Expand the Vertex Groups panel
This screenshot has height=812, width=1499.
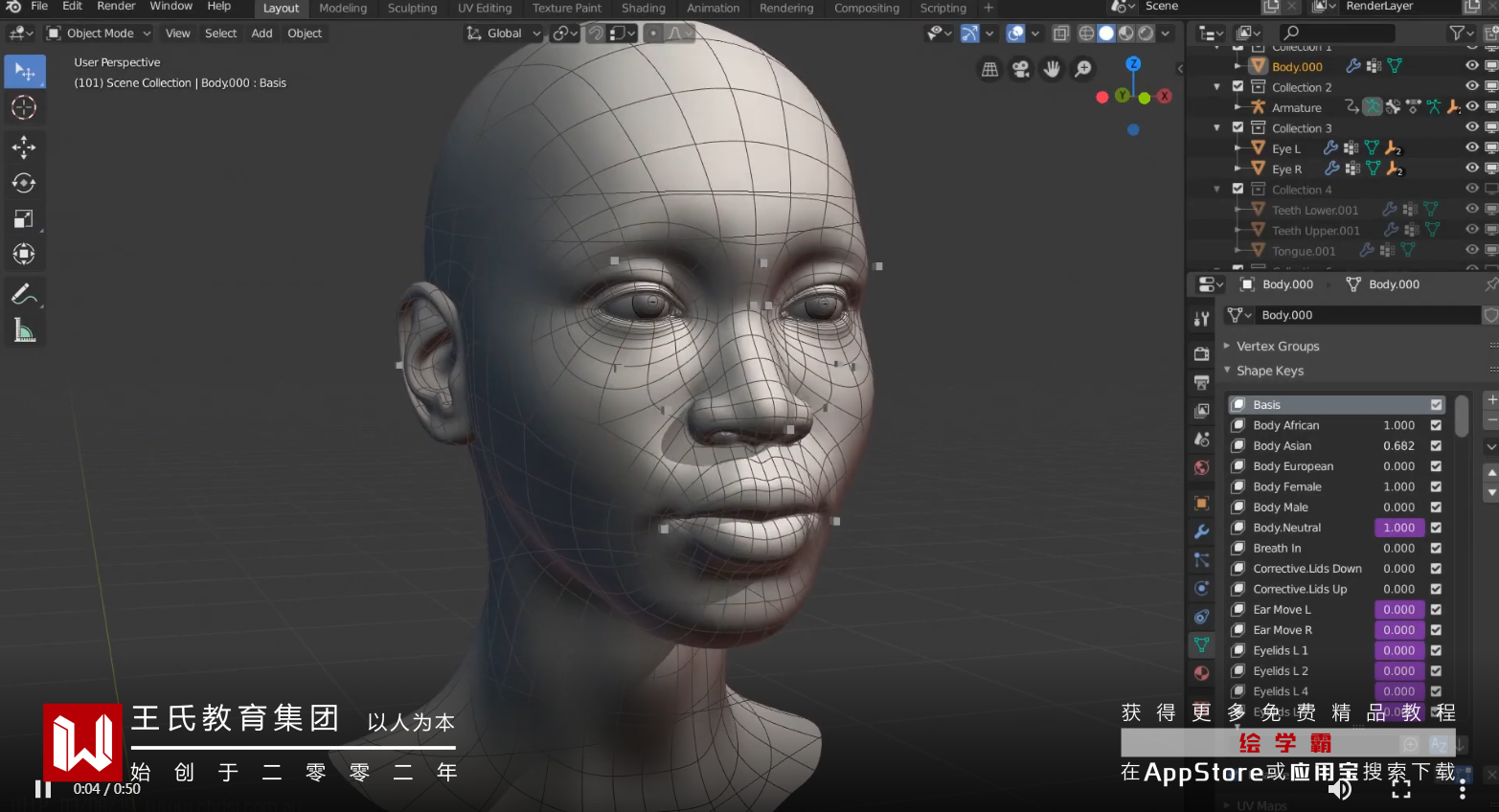[1227, 346]
